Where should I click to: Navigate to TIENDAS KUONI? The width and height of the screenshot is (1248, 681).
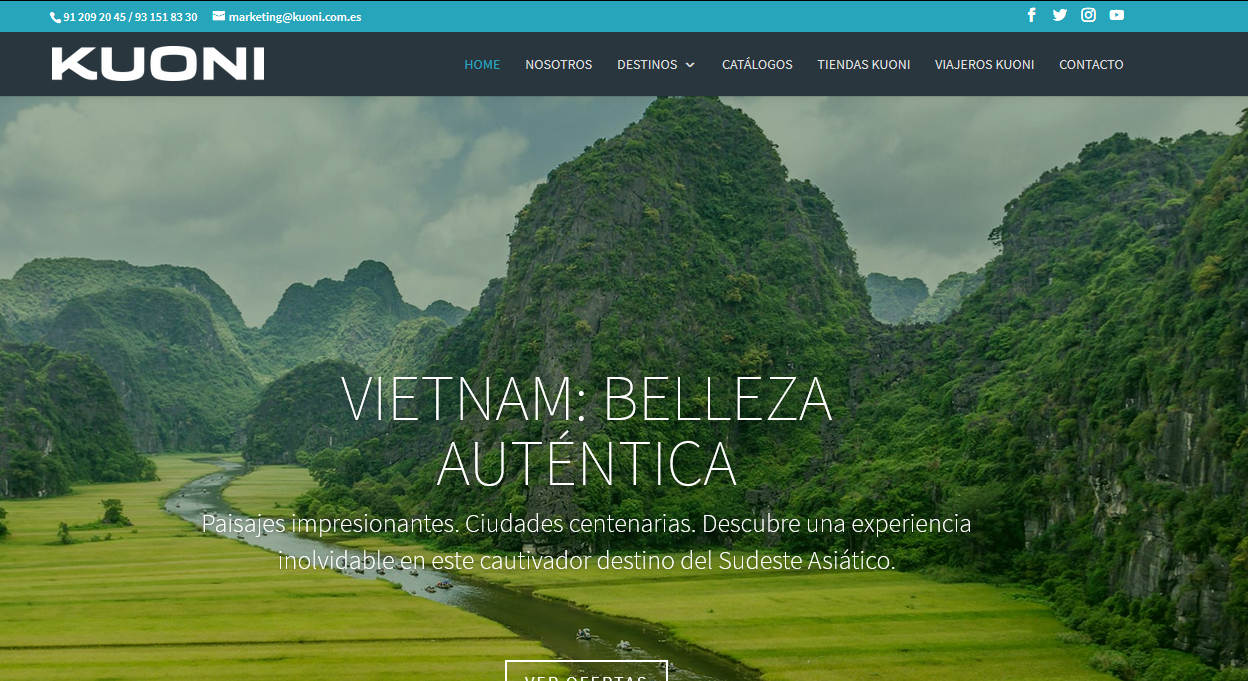(x=864, y=64)
